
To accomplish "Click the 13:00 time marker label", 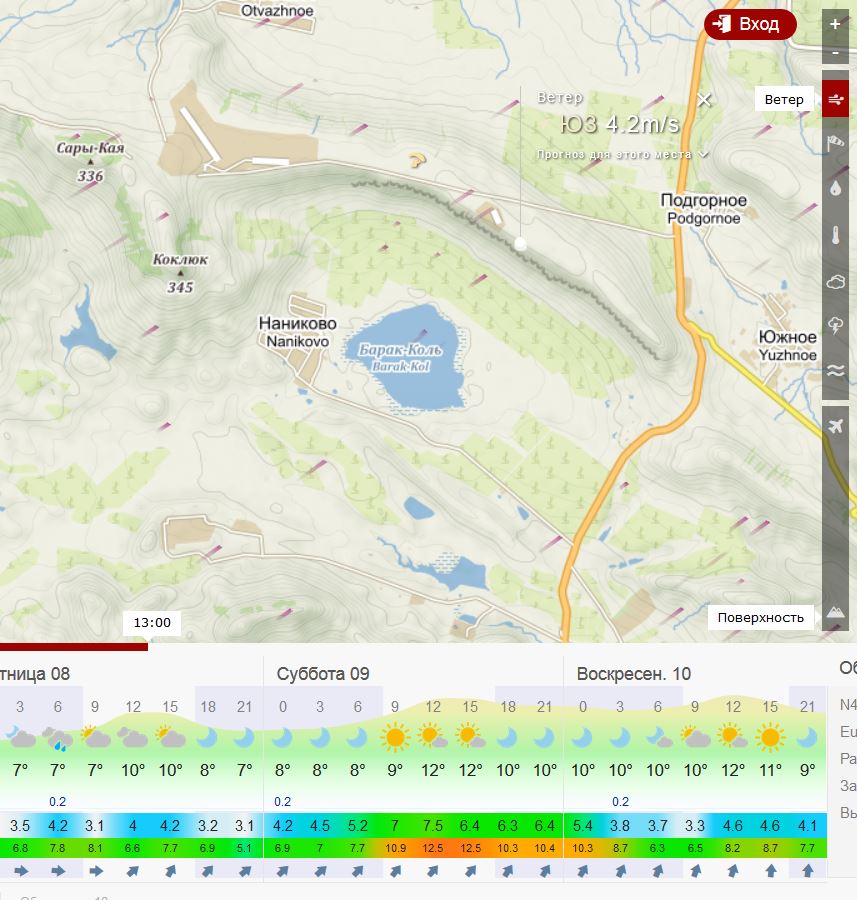I will click(x=152, y=622).
